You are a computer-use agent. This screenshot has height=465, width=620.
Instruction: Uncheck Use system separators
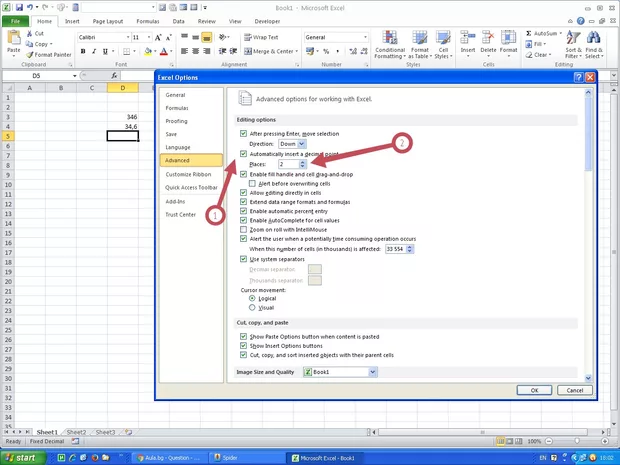click(x=243, y=259)
